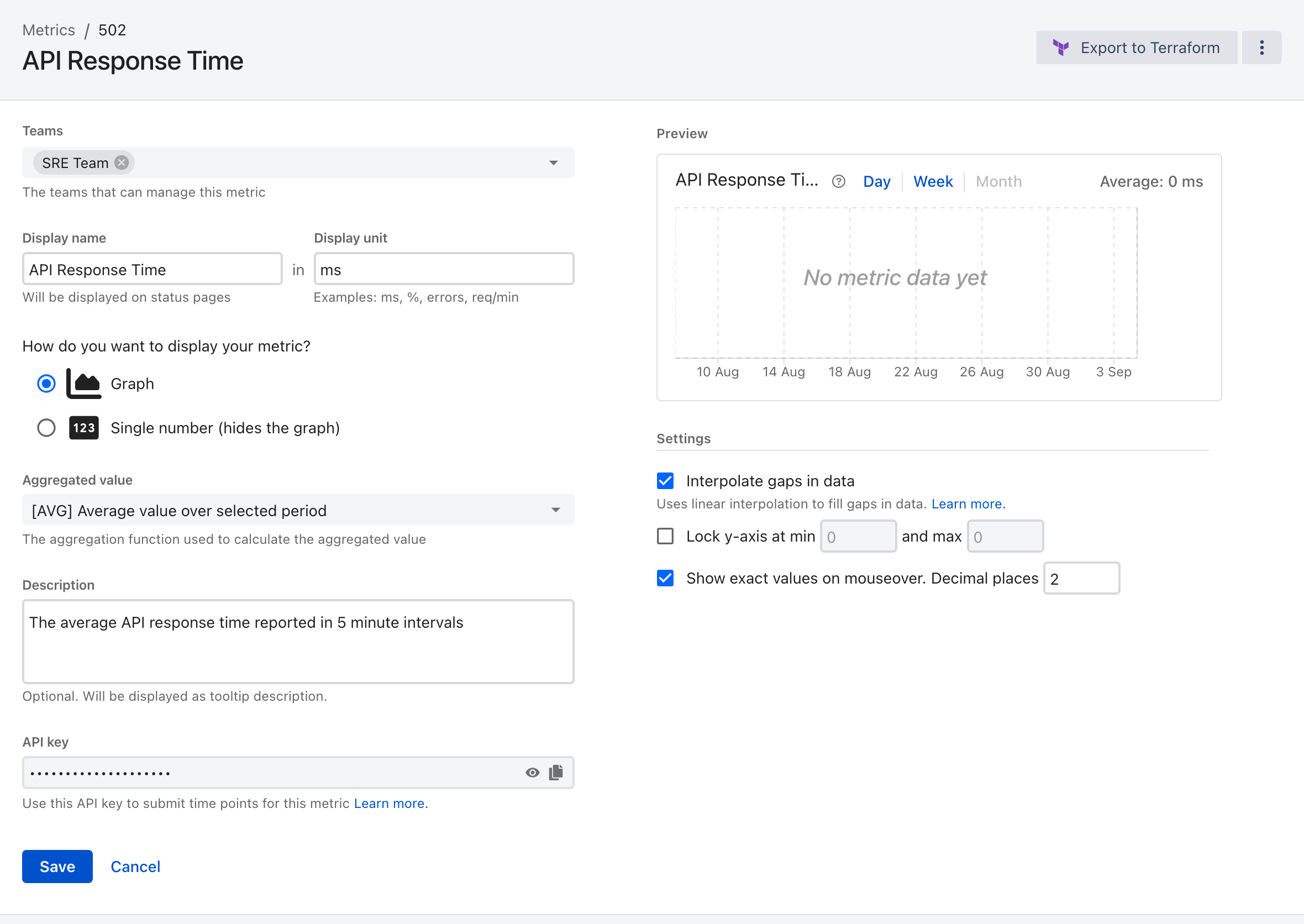Viewport: 1304px width, 924px height.
Task: Click the graph area chart icon
Action: click(x=83, y=384)
